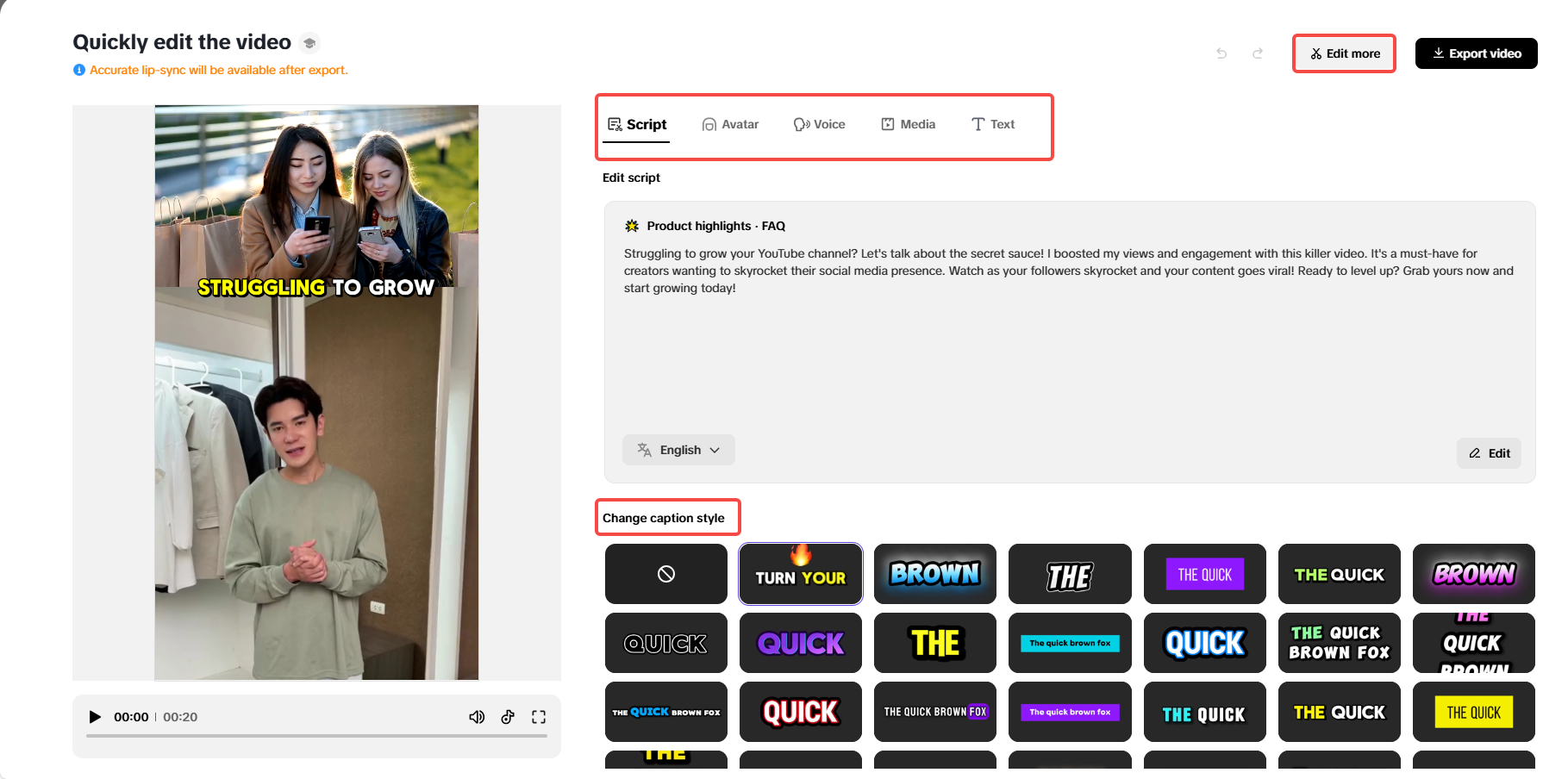Open the English language dropdown
This screenshot has width=1568, height=779.
point(678,450)
